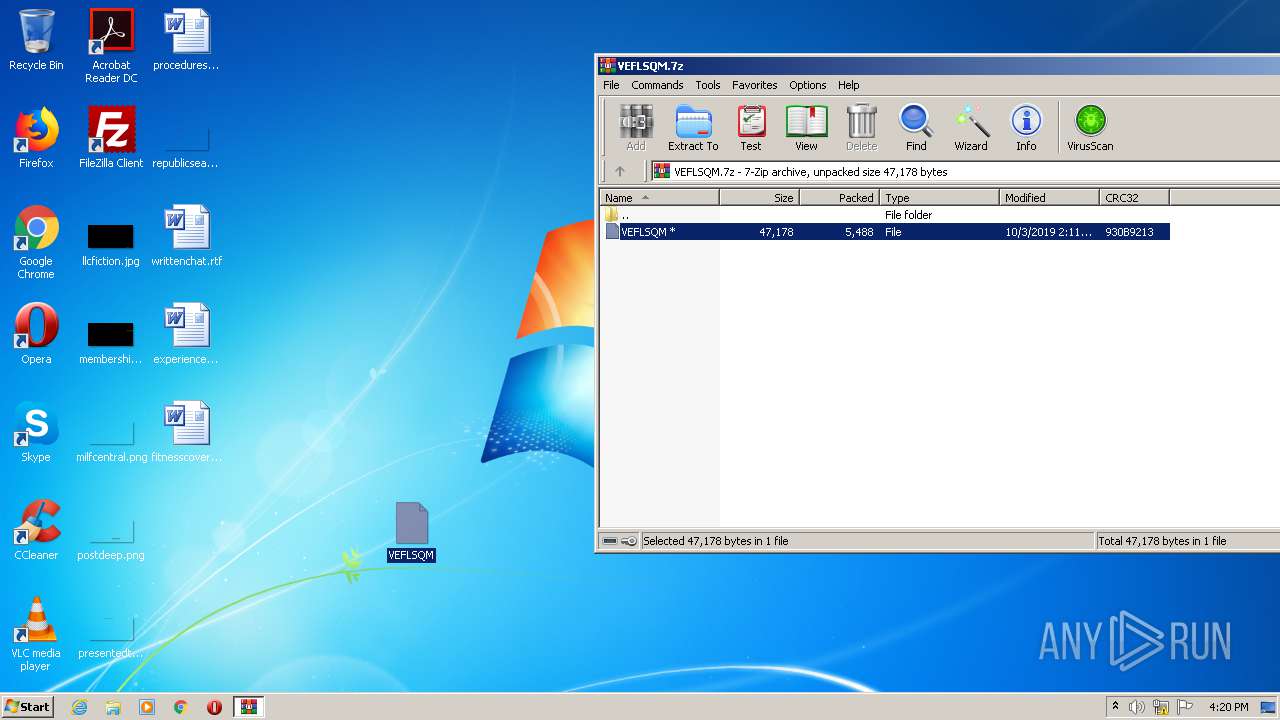Sort by Modified column header
Screen dimensions: 1280x720
(x=1049, y=198)
